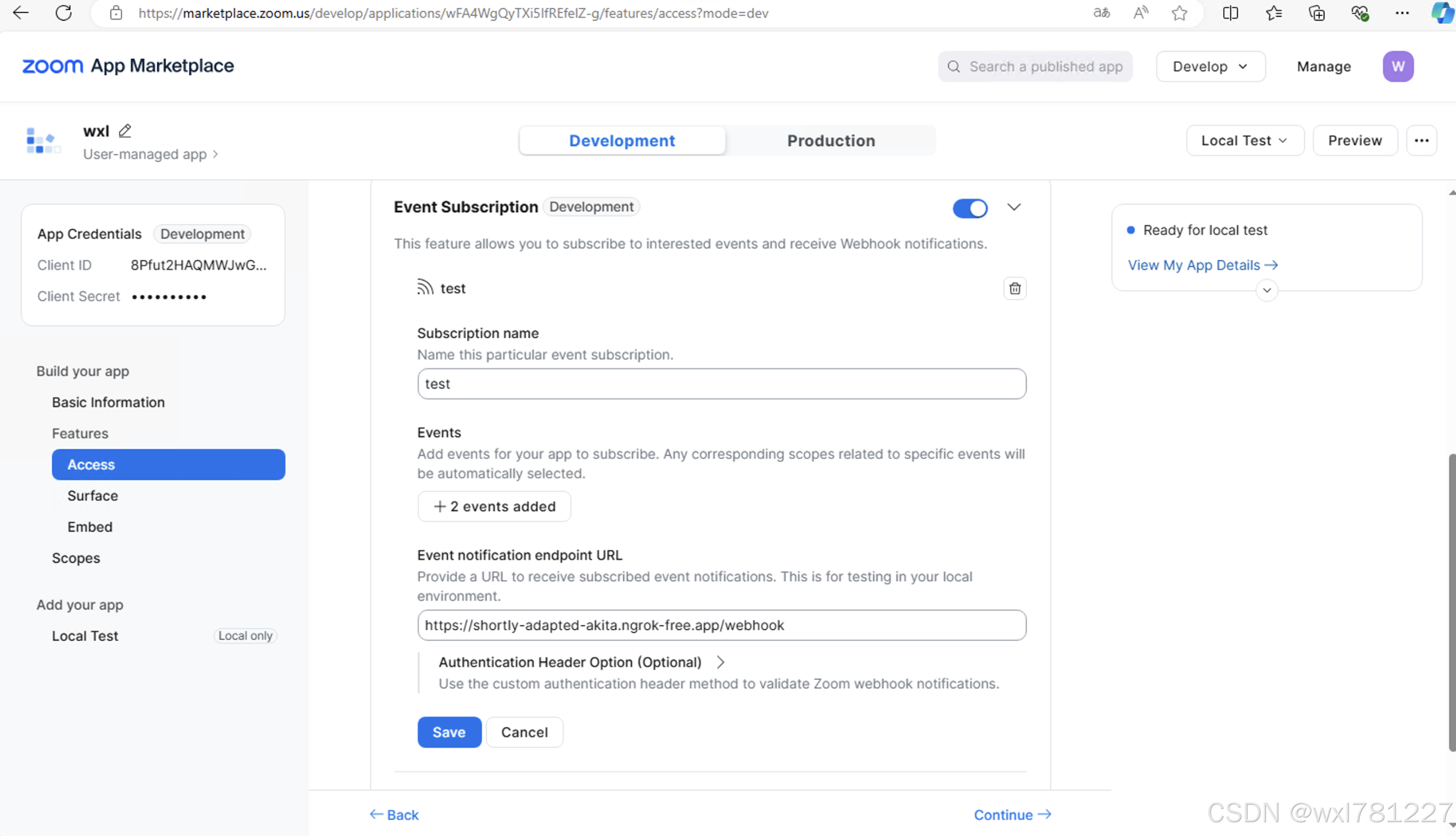Click the Features sidebar heading

[x=80, y=433]
